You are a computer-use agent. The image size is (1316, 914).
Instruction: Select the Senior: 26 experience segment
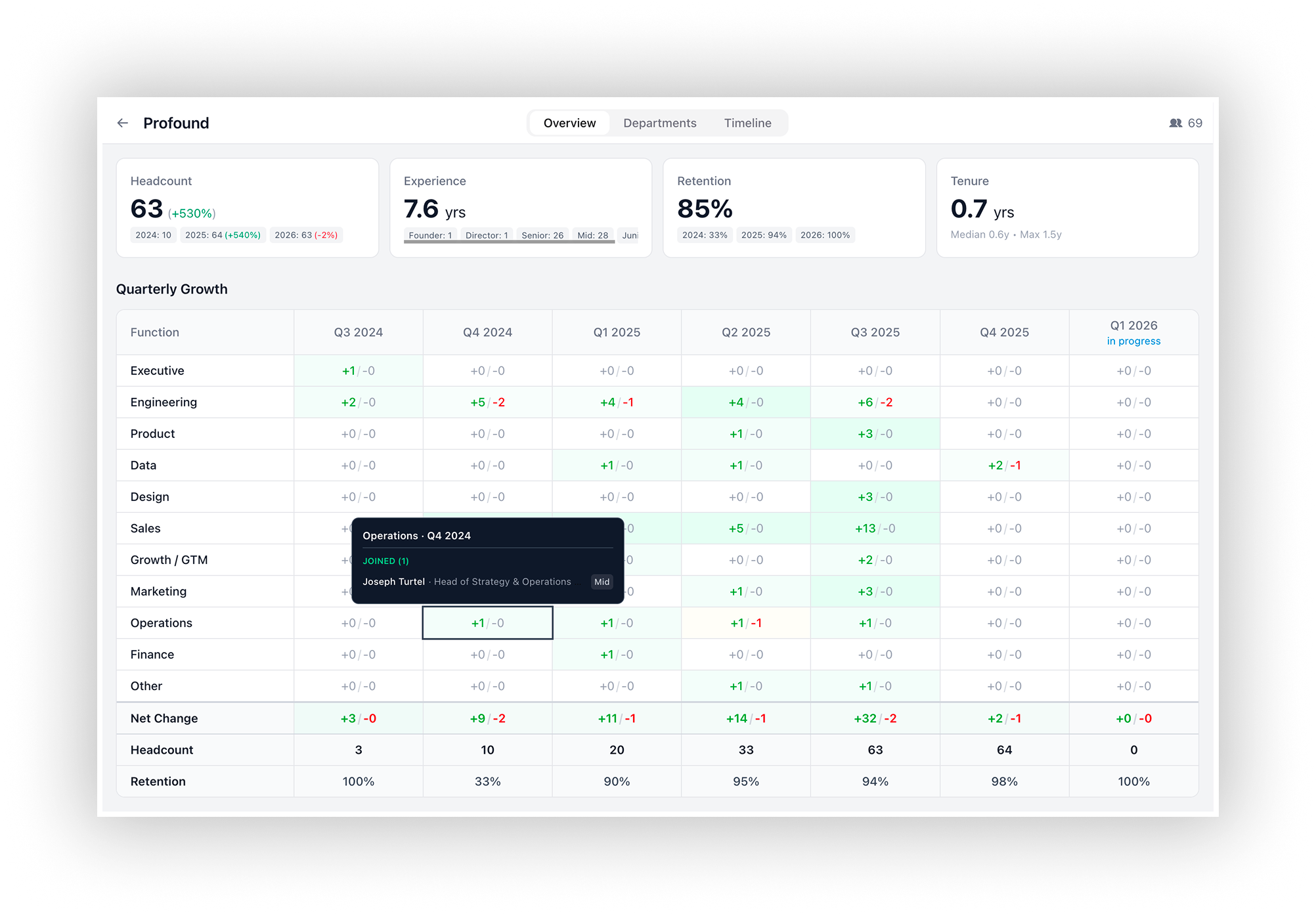click(542, 235)
